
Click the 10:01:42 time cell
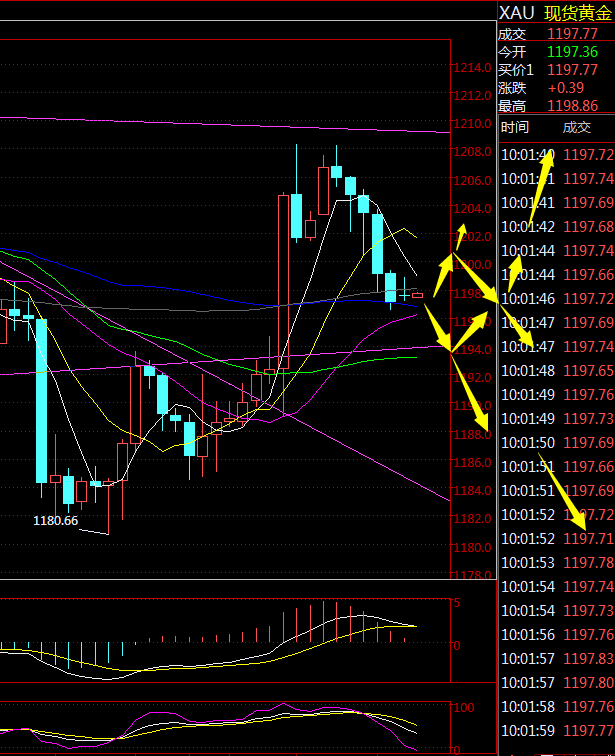click(528, 226)
